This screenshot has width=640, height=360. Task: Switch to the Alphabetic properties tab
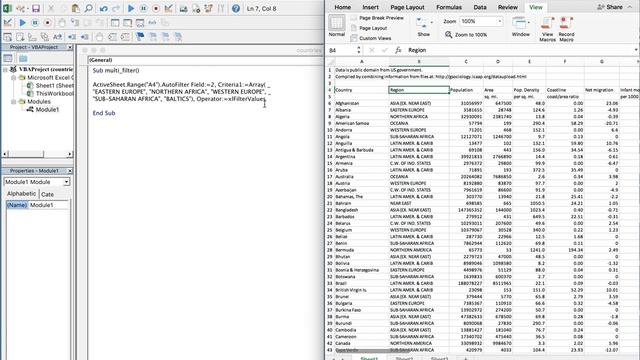click(21, 194)
